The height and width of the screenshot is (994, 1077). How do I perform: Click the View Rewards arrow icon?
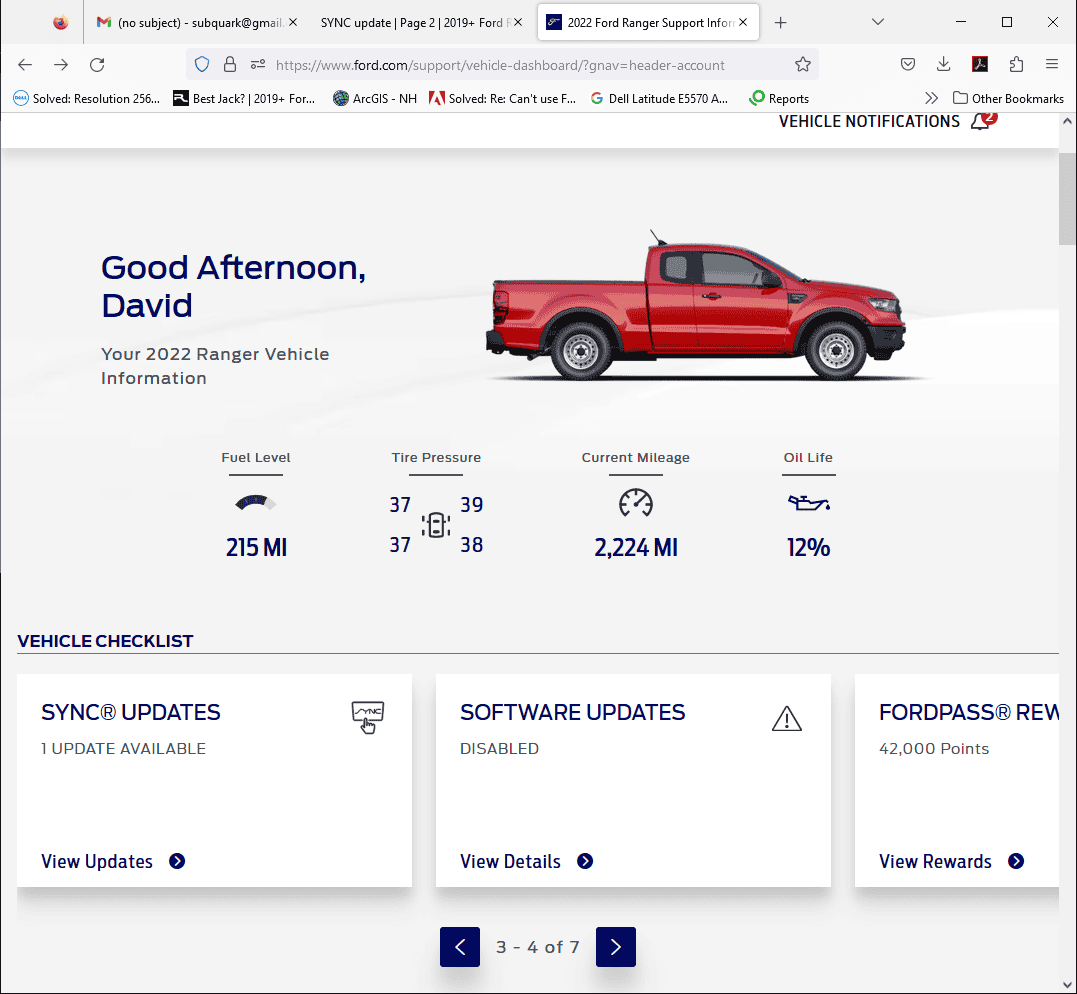pos(1016,861)
